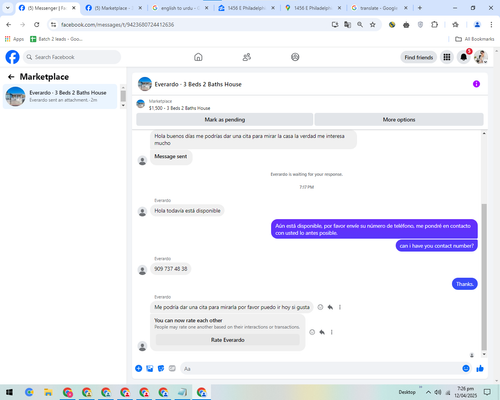500x400 pixels.
Task: Click the address bar URL
Action: (x=117, y=25)
